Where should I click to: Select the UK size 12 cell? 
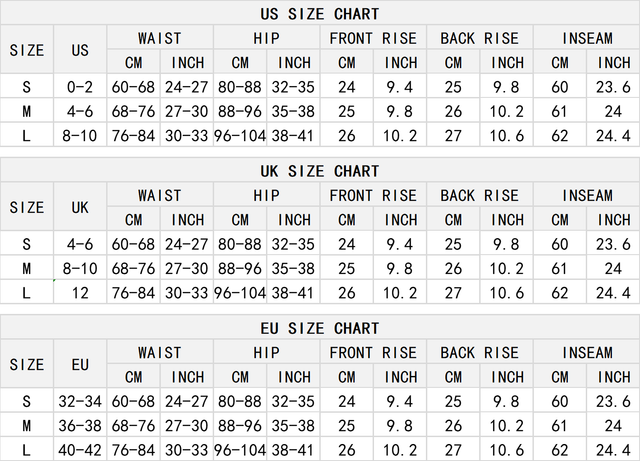(x=80, y=292)
